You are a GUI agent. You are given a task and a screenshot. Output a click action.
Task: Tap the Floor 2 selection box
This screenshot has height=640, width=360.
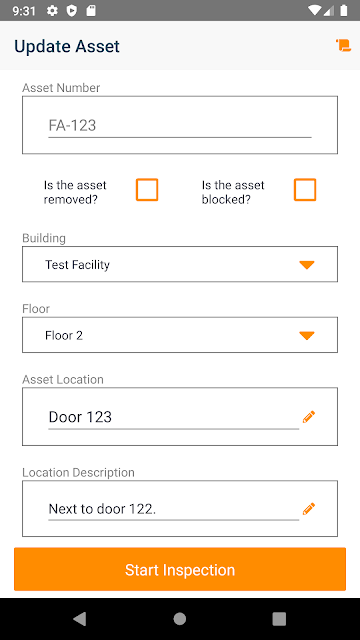click(x=180, y=335)
